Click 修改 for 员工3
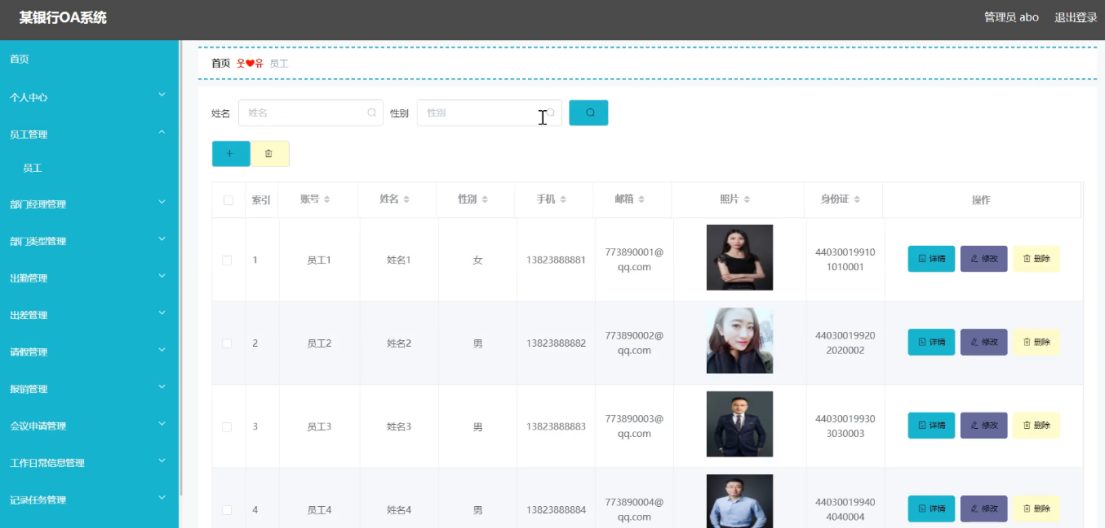Image resolution: width=1105 pixels, height=528 pixels. tap(984, 425)
